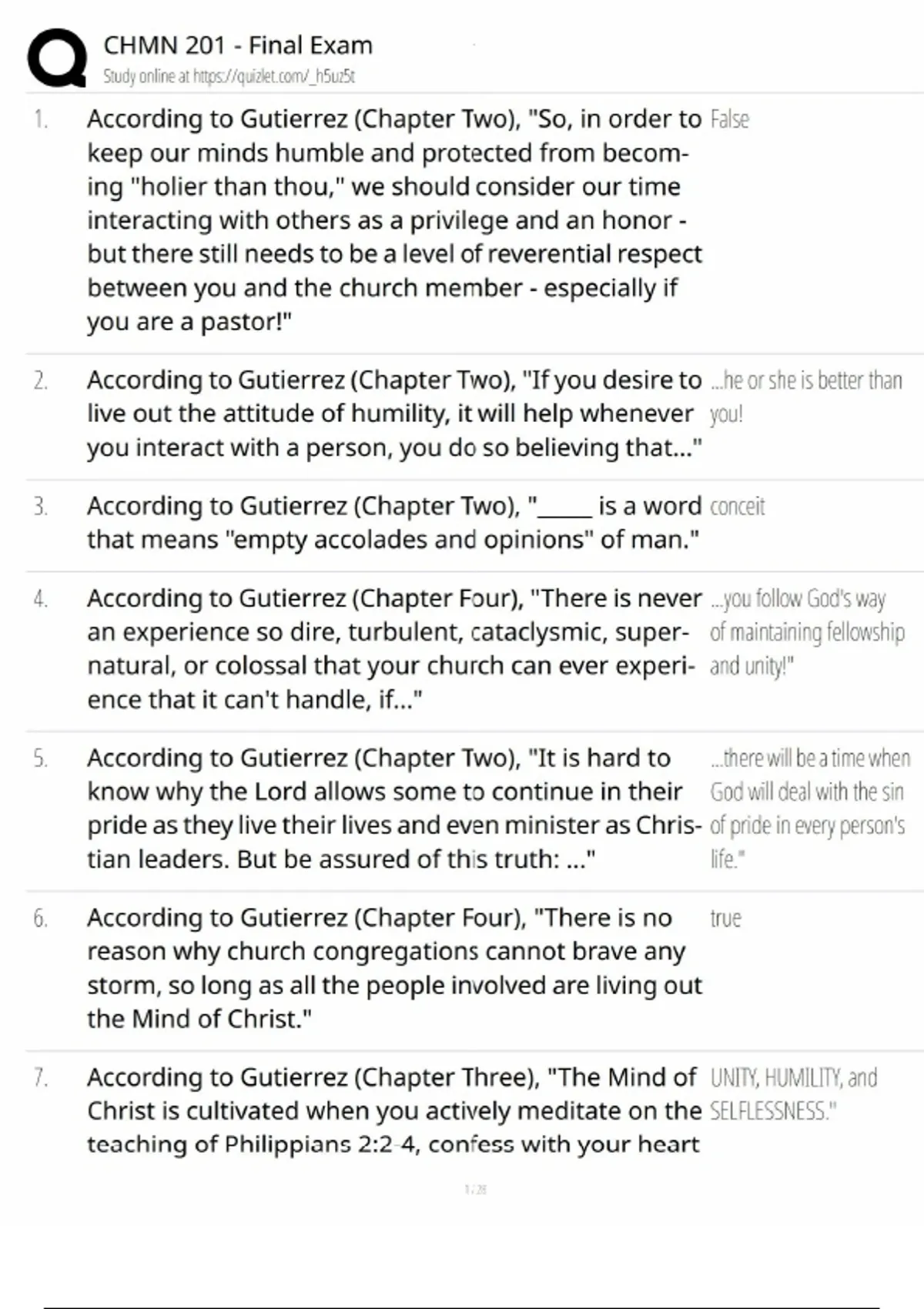Image resolution: width=924 pixels, height=1309 pixels.
Task: Click the page number indicator at bottom
Action: coord(476,1190)
